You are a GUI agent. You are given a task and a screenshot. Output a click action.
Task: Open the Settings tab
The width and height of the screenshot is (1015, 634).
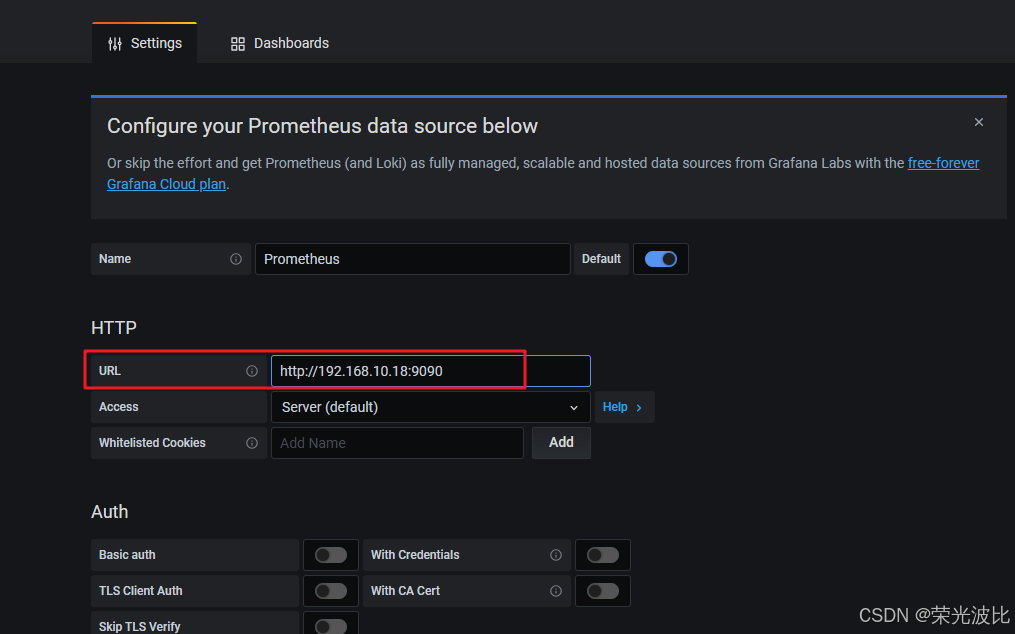tap(144, 43)
